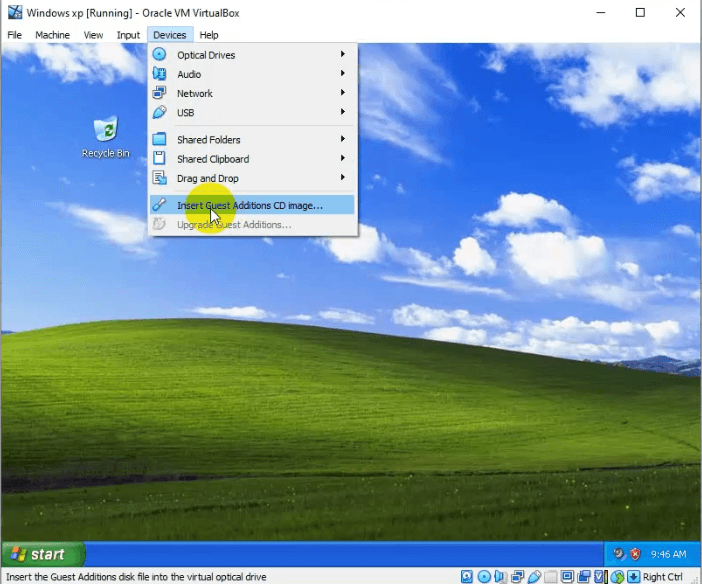Click the virtualization 'V' CPU status icon
Image resolution: width=702 pixels, height=584 pixels.
[x=600, y=576]
